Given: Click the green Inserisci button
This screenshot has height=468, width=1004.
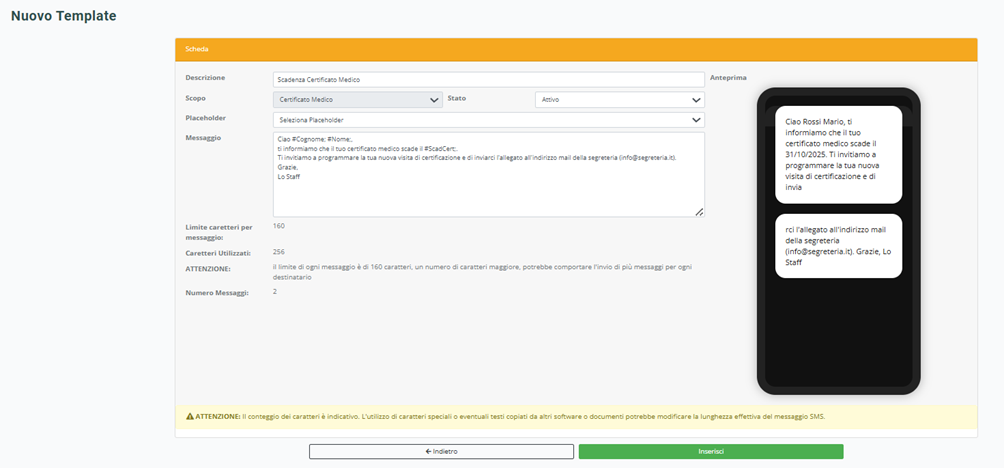Looking at the screenshot, I should pyautogui.click(x=710, y=452).
